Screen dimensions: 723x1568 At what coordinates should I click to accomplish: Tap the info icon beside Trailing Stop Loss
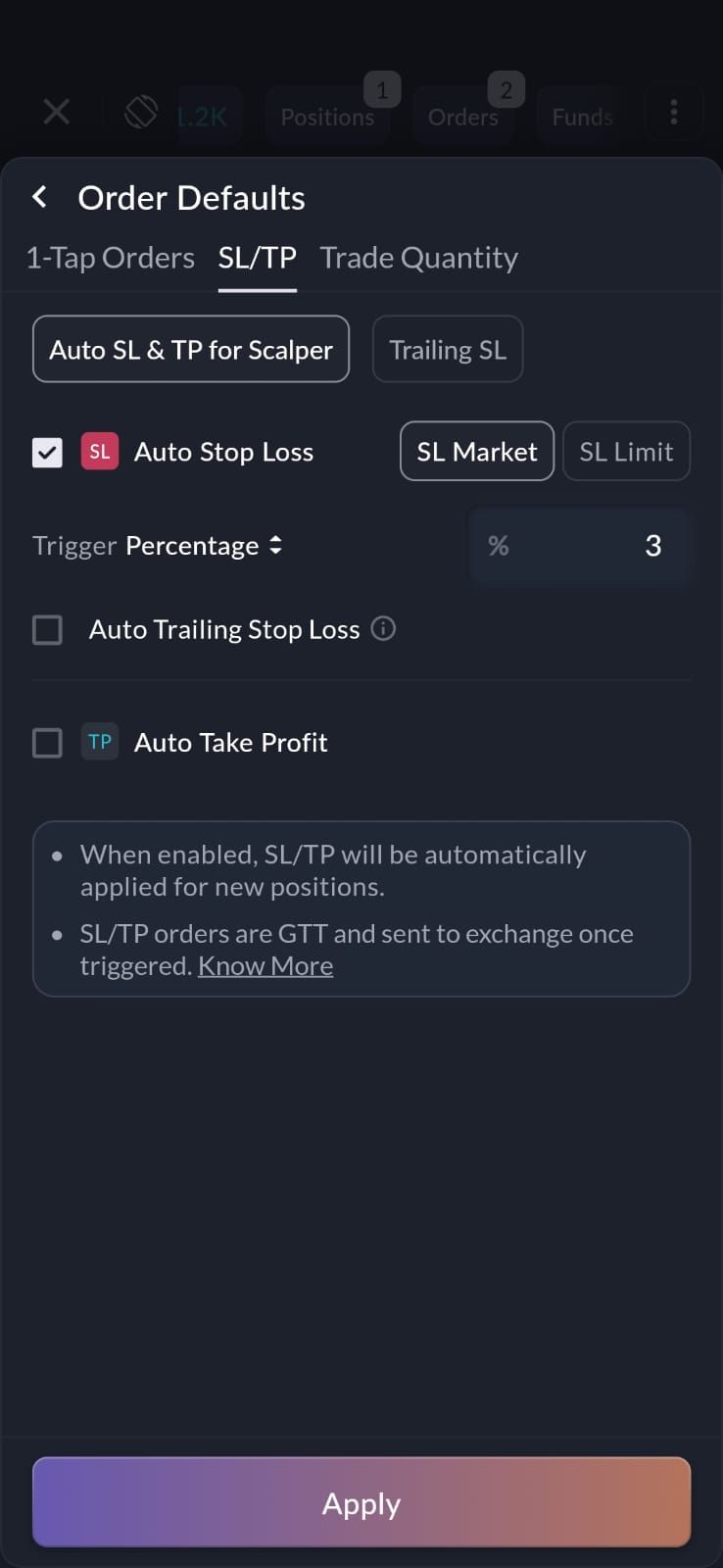click(384, 628)
